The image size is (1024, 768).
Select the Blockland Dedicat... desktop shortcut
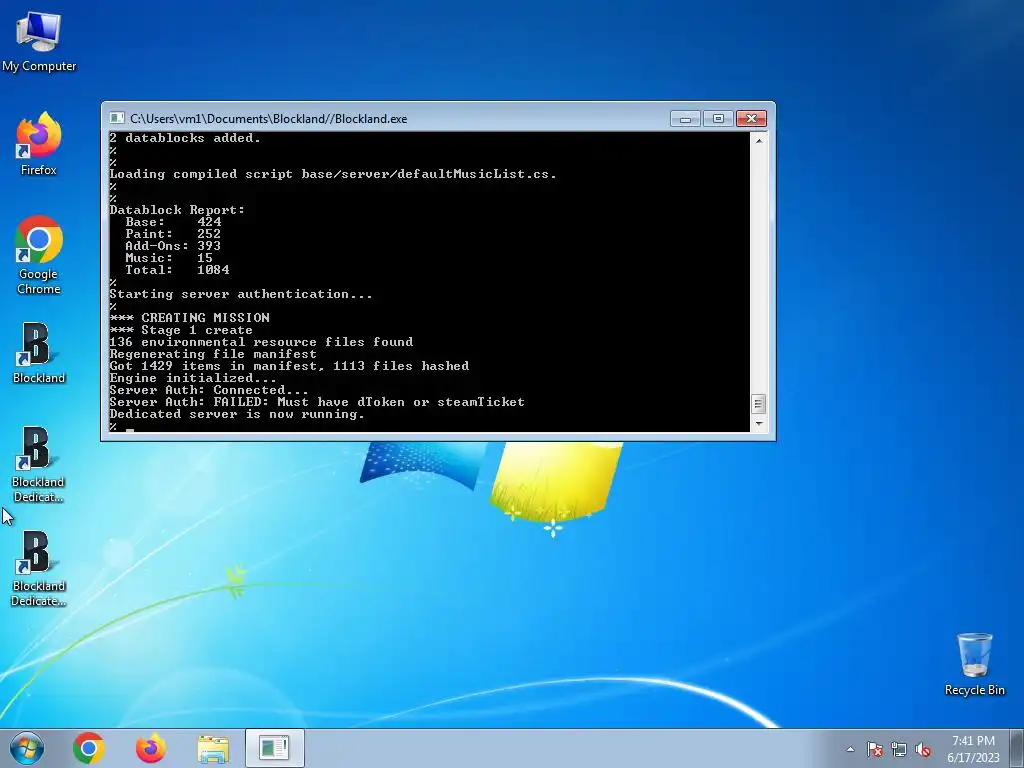(39, 464)
